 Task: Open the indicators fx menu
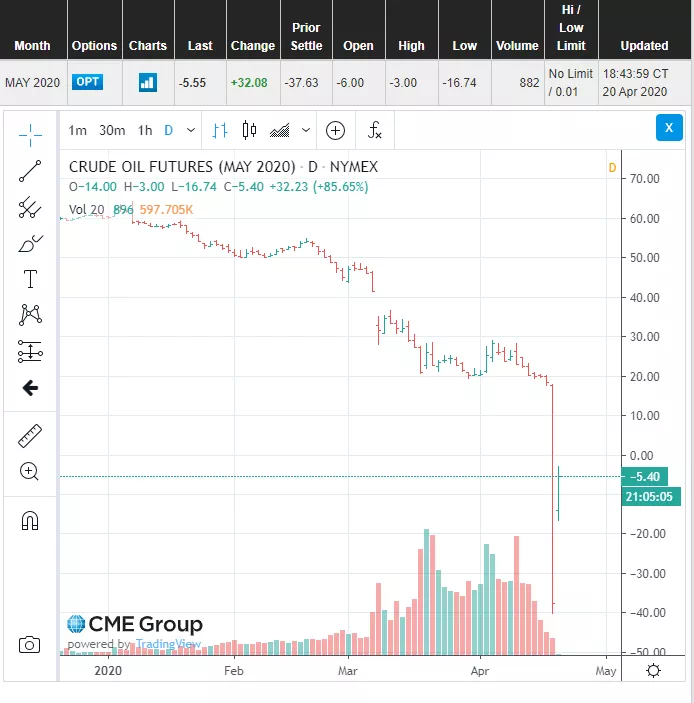pyautogui.click(x=375, y=130)
